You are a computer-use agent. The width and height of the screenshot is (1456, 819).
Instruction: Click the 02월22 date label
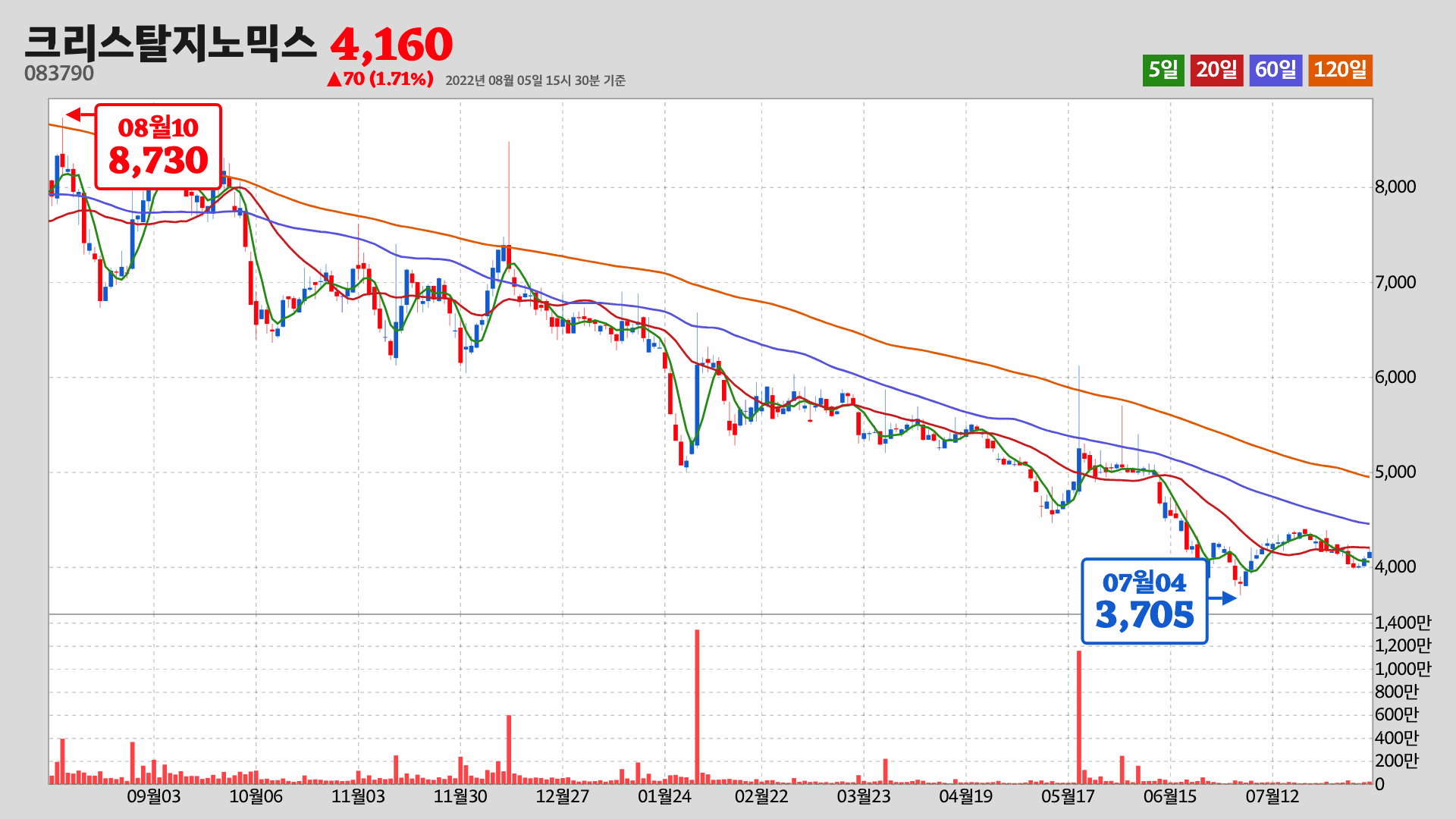pos(761,797)
